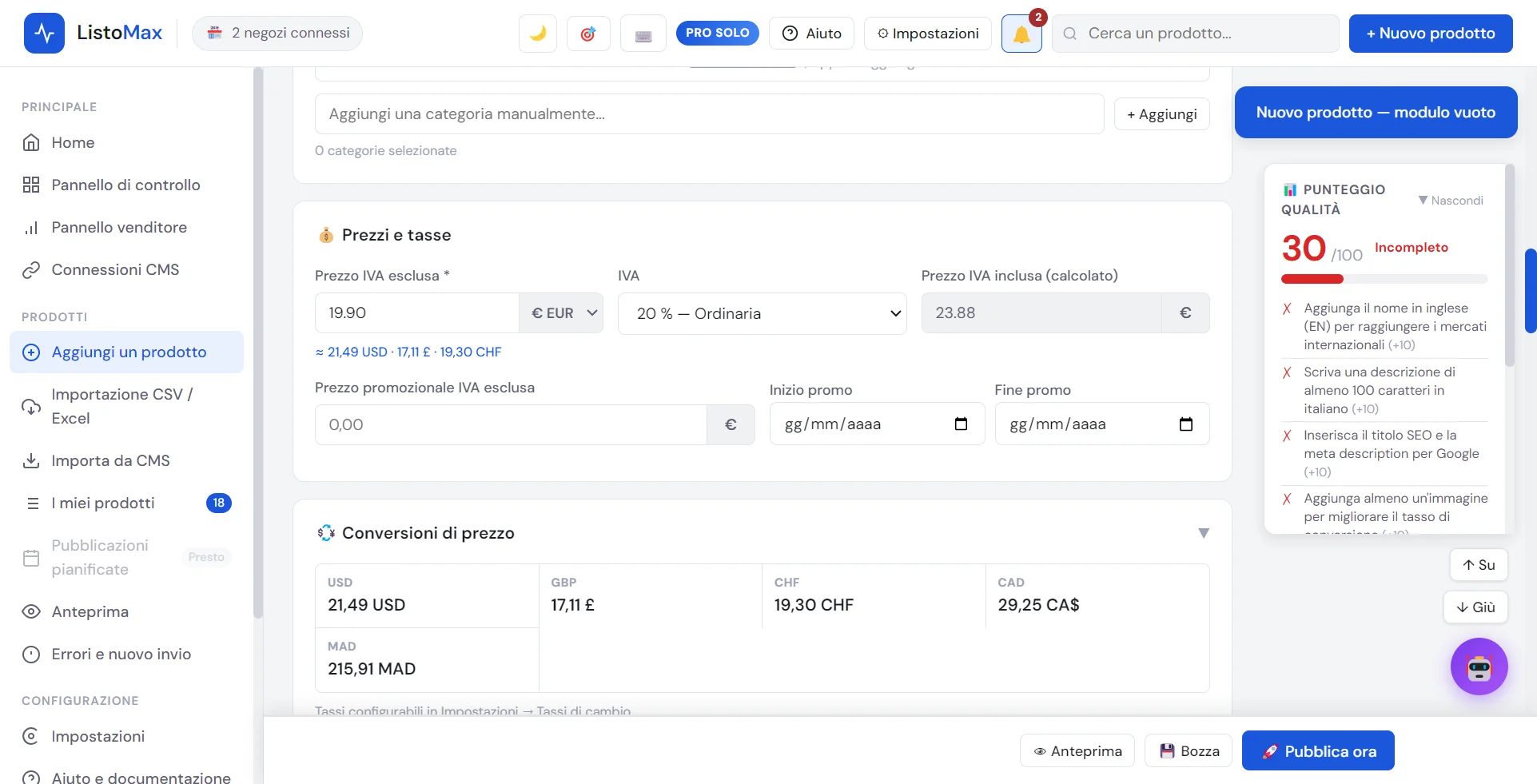
Task: Focus the Cerca un prodotto search field
Action: click(1196, 34)
